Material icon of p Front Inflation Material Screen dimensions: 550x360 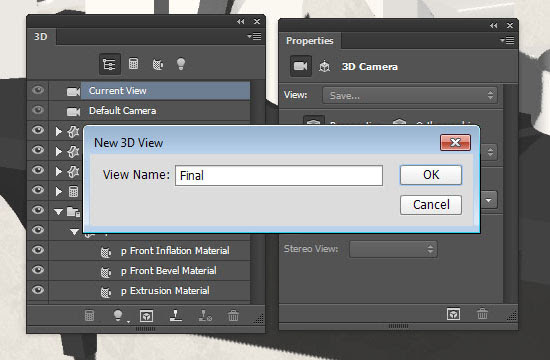point(106,252)
